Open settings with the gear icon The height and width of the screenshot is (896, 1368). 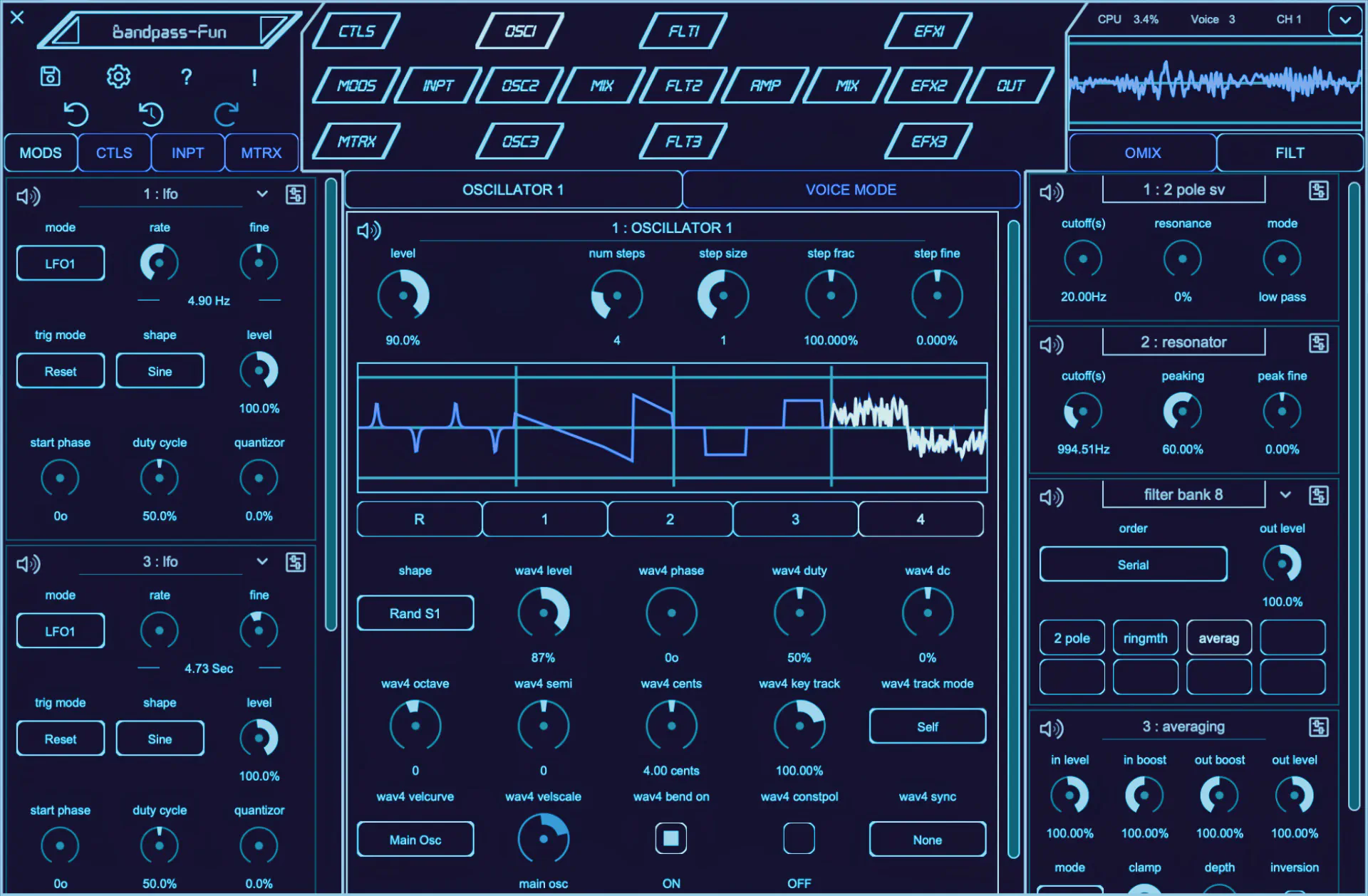(118, 75)
